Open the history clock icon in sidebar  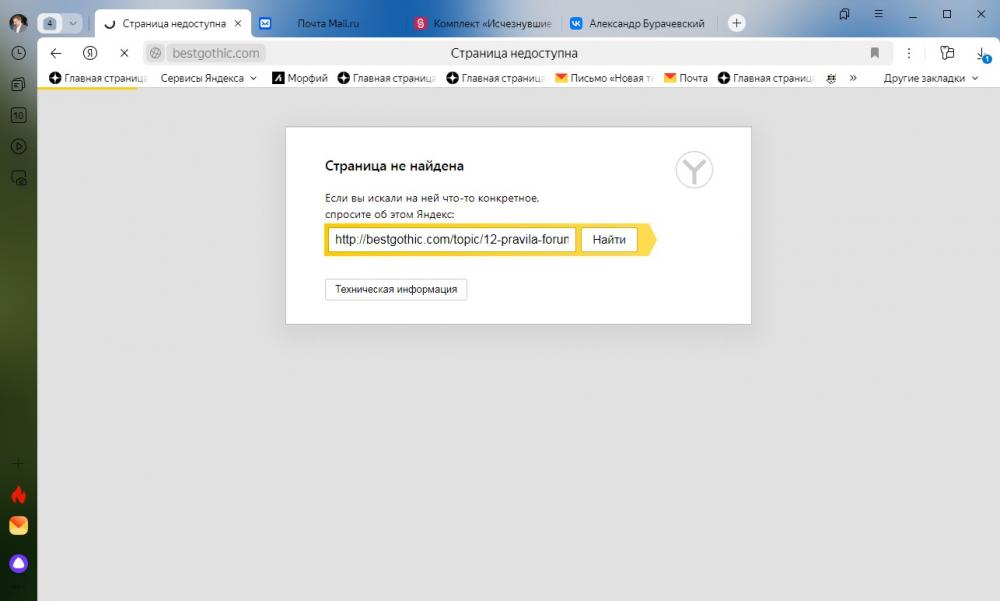(18, 53)
